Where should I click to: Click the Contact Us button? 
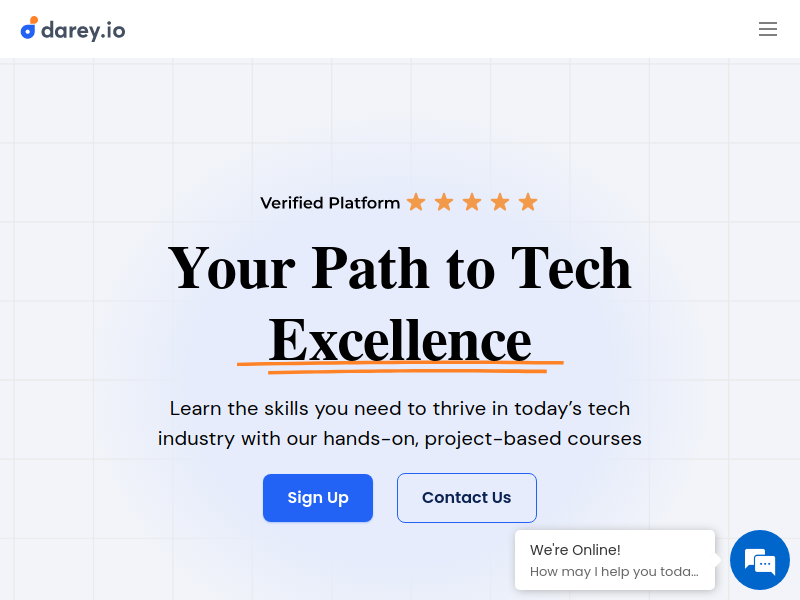[x=467, y=498]
